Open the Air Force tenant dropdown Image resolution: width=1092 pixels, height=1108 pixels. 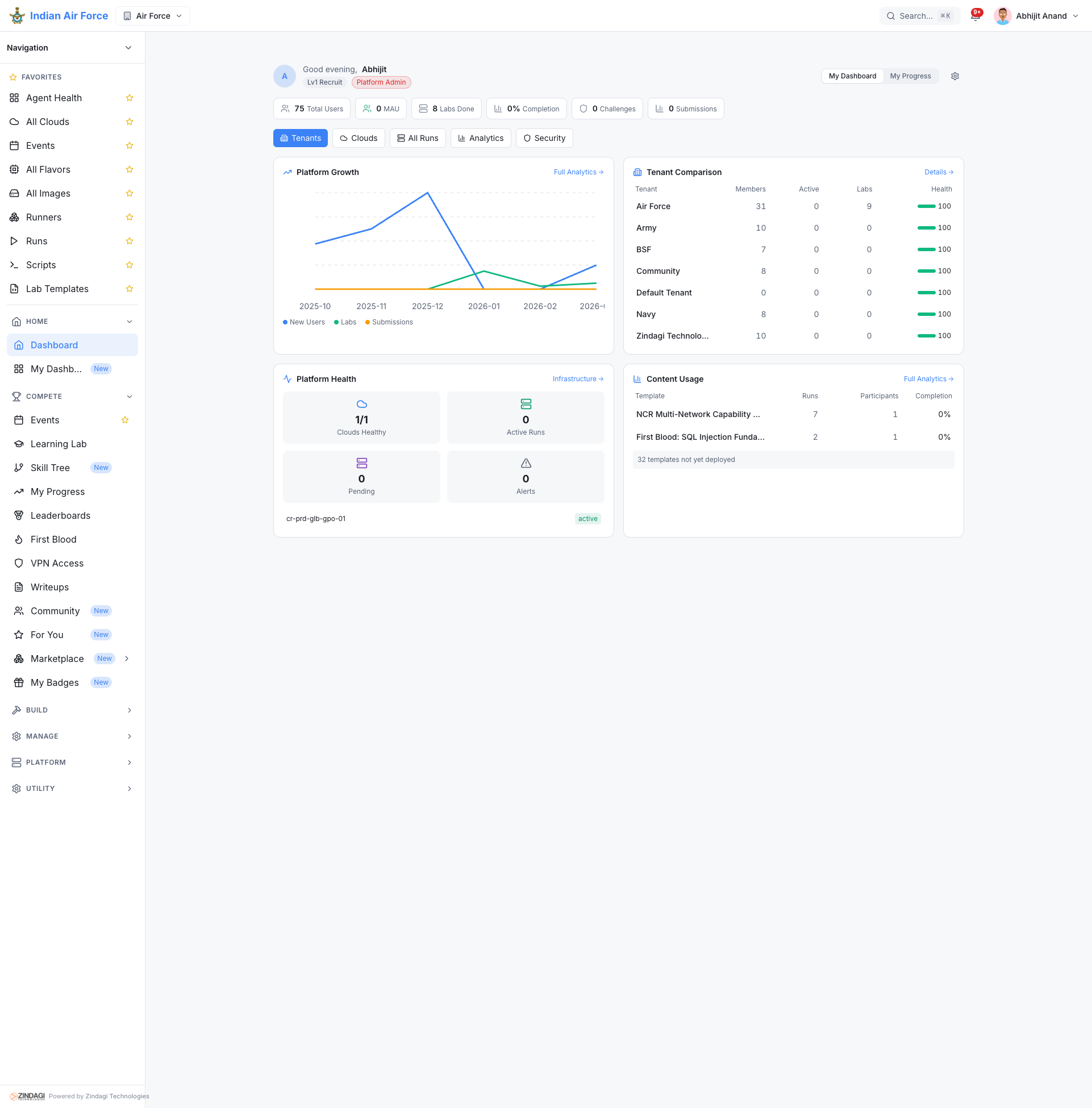153,16
